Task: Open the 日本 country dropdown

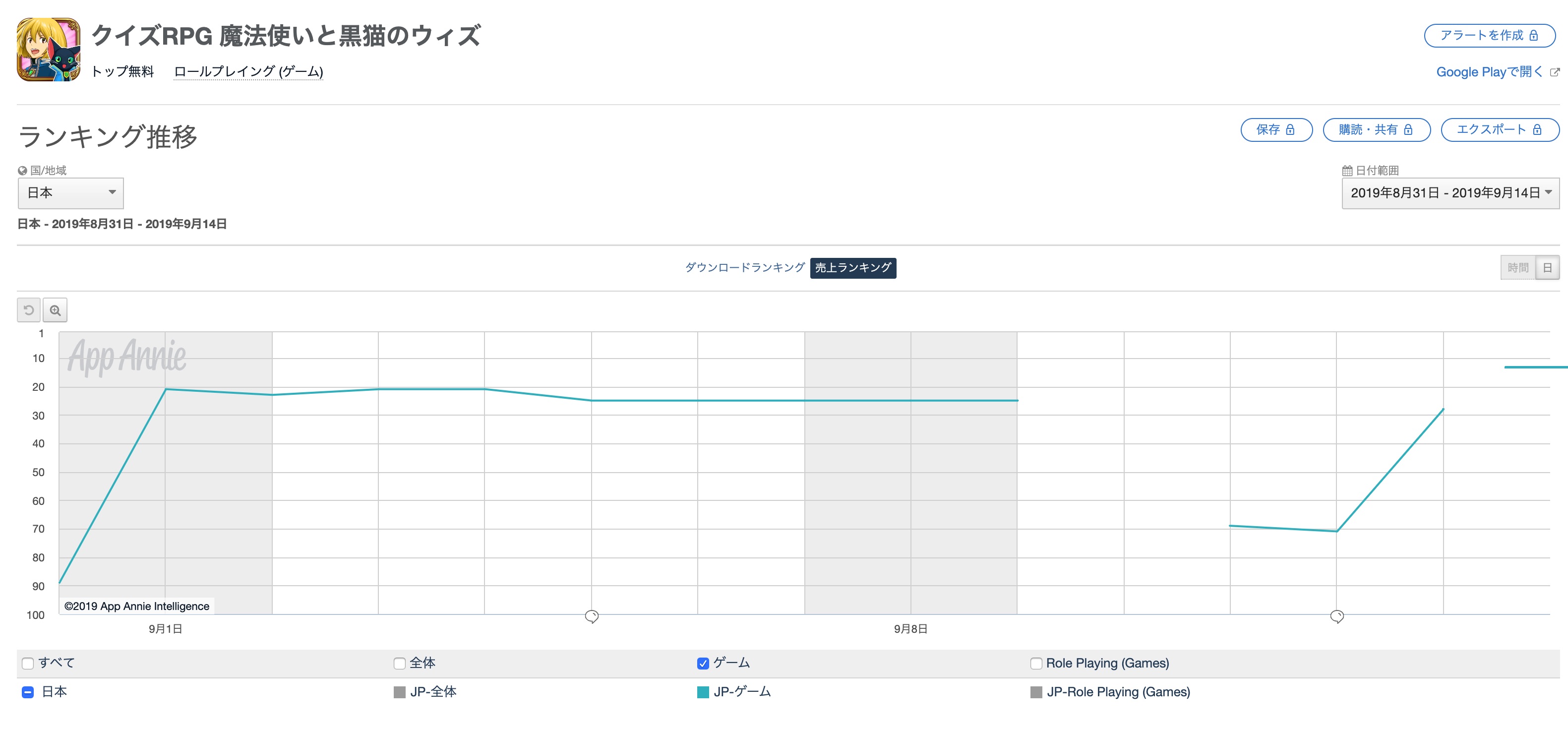Action: [70, 193]
